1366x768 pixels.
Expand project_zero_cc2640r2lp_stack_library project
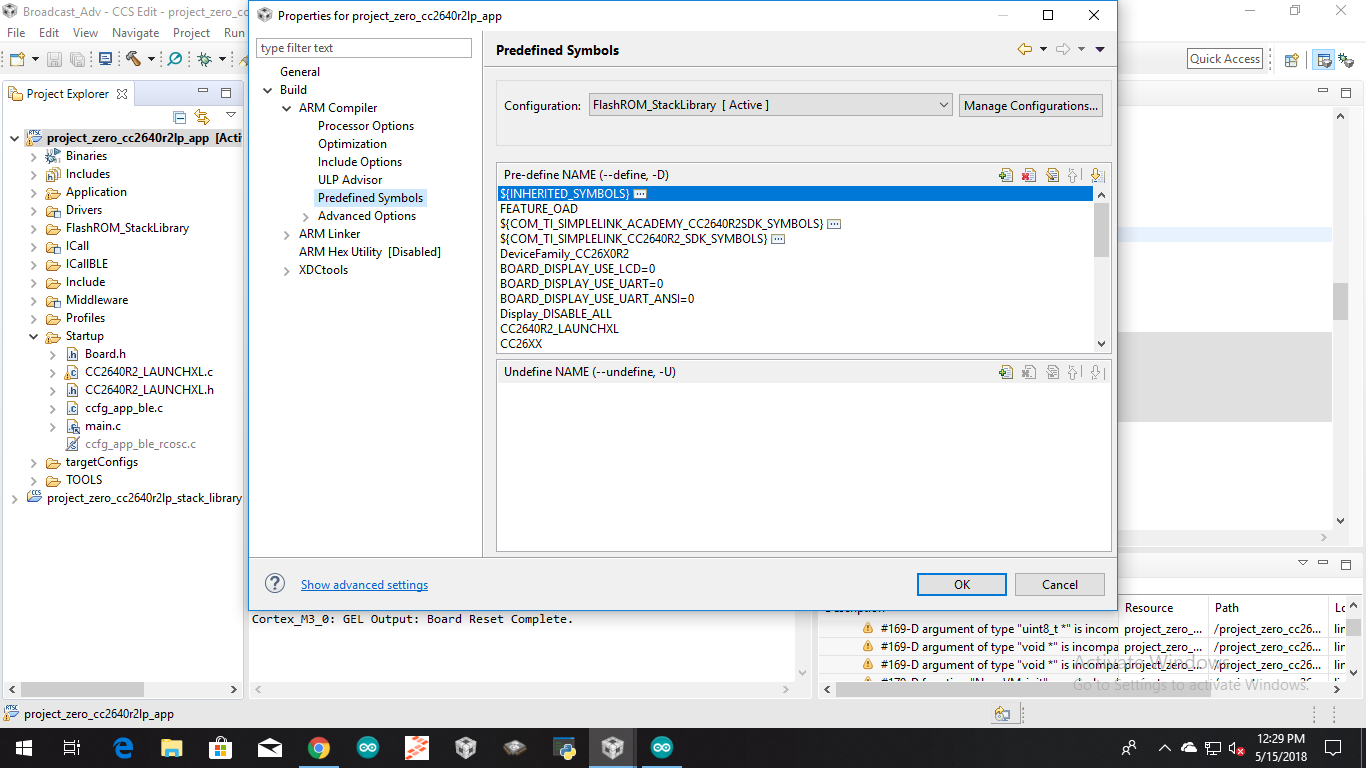(x=14, y=498)
